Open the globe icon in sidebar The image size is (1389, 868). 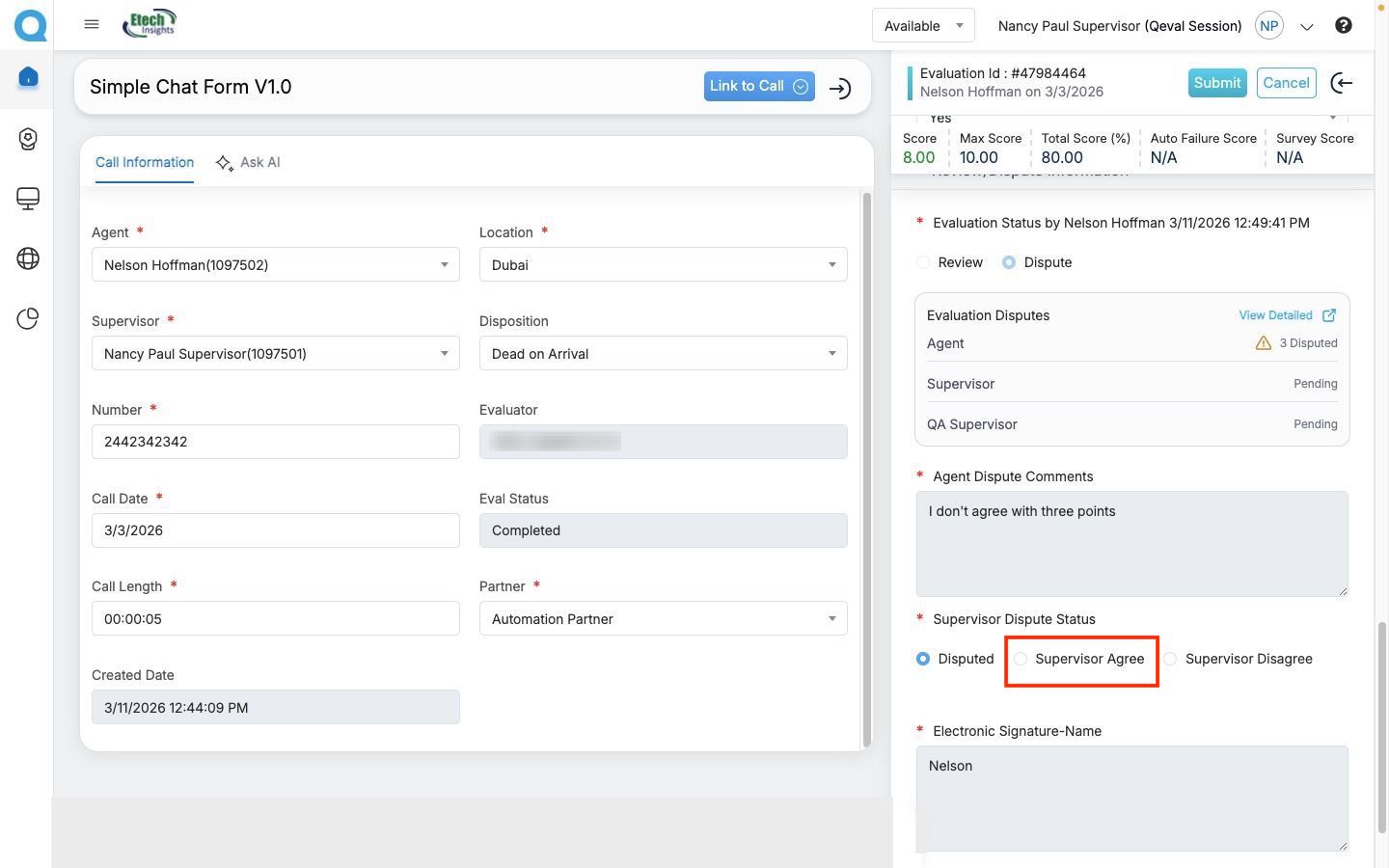28,258
